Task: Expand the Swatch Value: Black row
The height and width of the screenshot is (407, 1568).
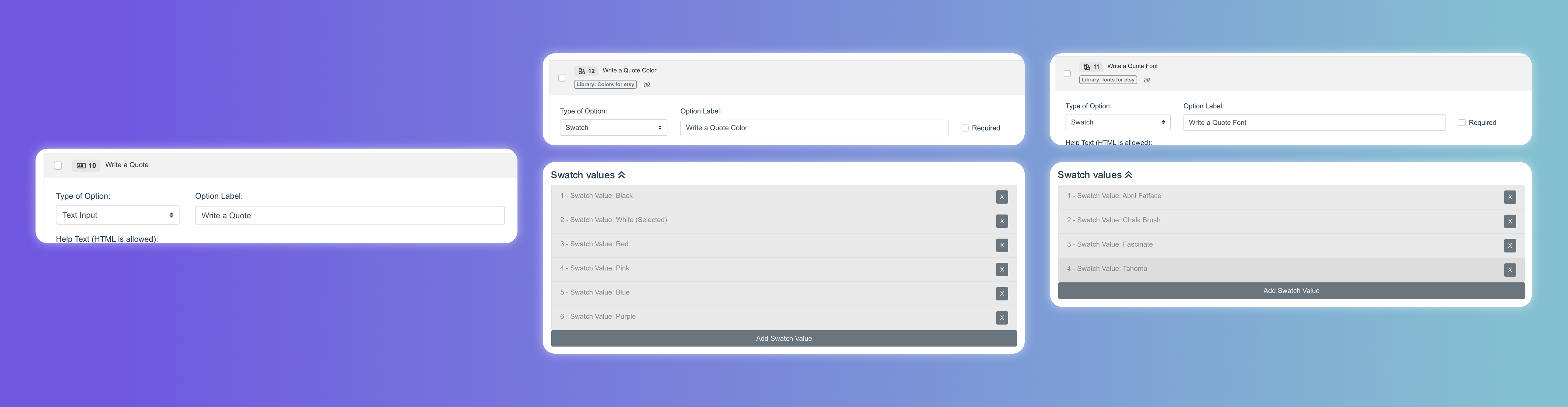Action: [784, 197]
